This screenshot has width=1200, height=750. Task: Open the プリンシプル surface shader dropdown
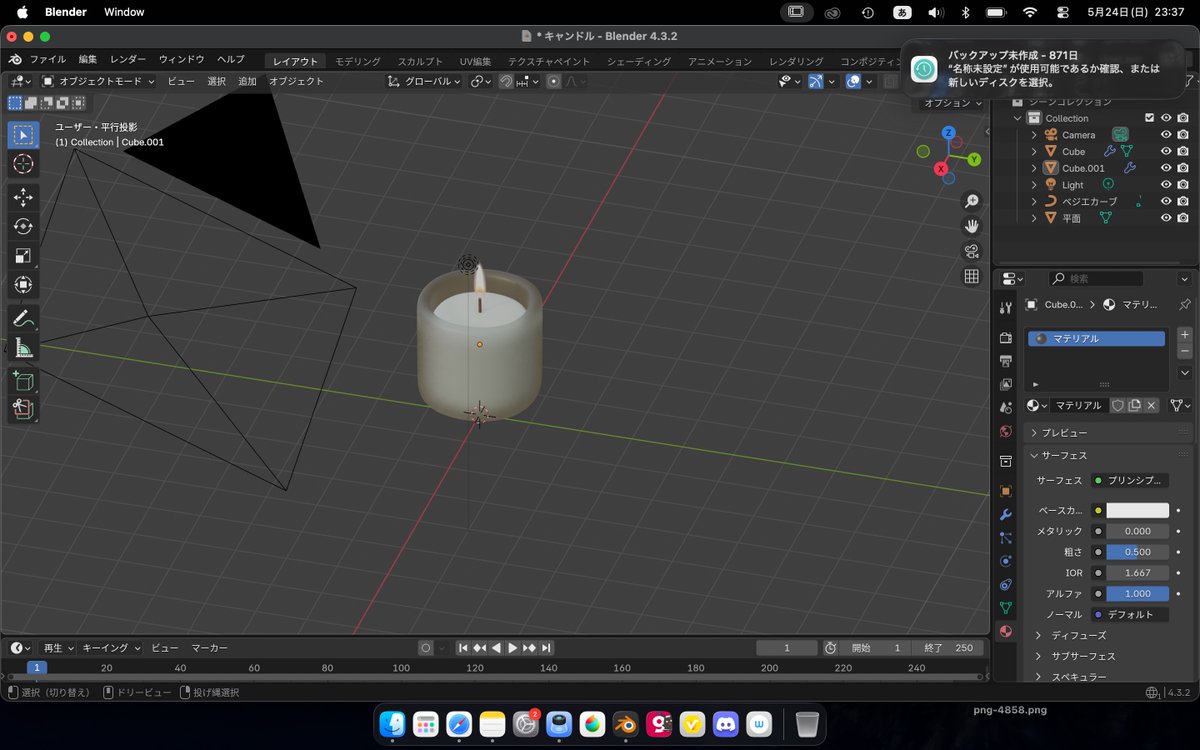point(1130,481)
